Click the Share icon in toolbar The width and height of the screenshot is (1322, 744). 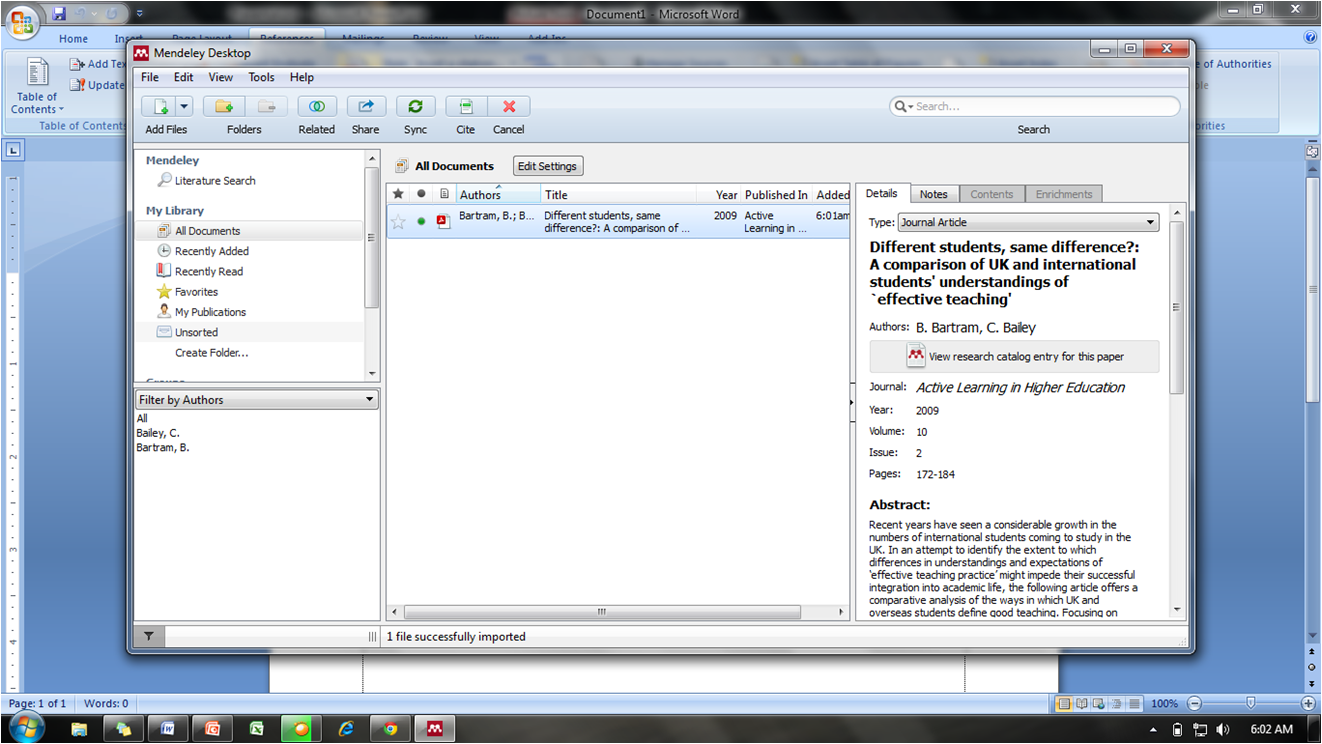[366, 106]
